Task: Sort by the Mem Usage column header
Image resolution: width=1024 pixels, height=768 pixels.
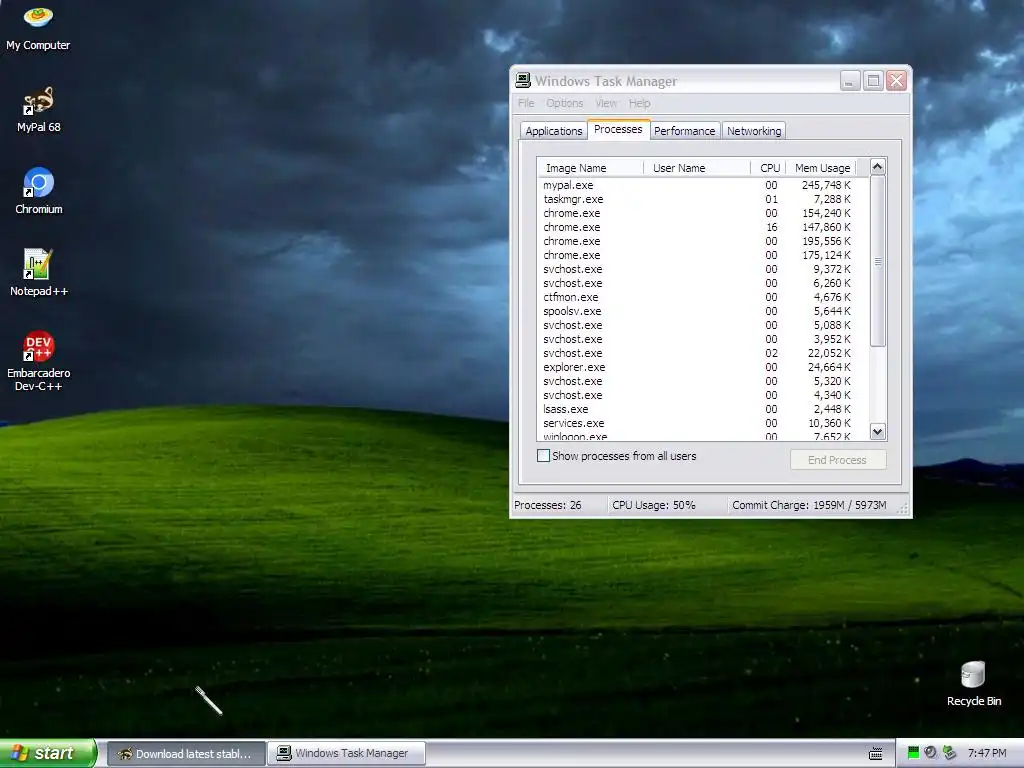Action: 821,168
